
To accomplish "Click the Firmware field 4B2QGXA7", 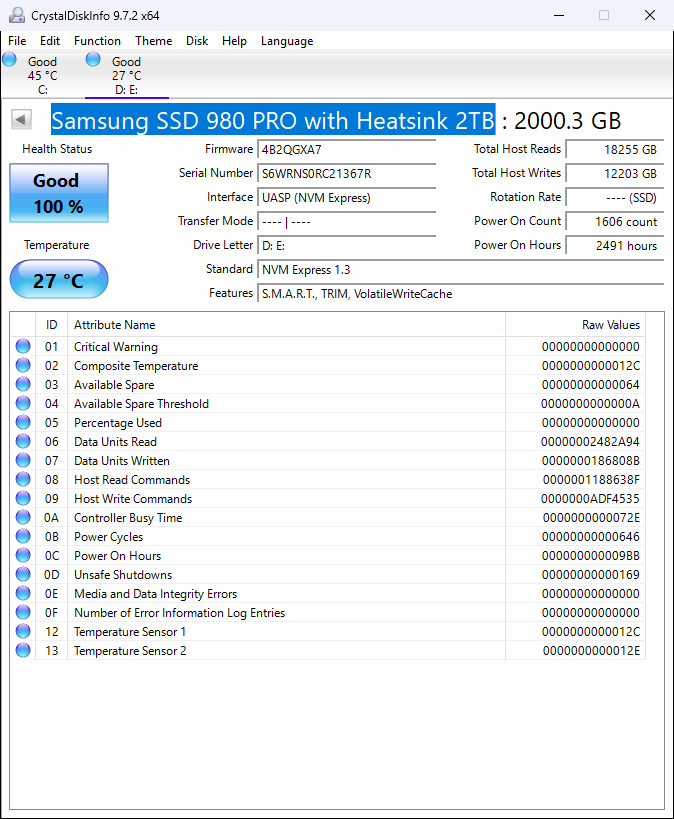I will click(x=346, y=149).
